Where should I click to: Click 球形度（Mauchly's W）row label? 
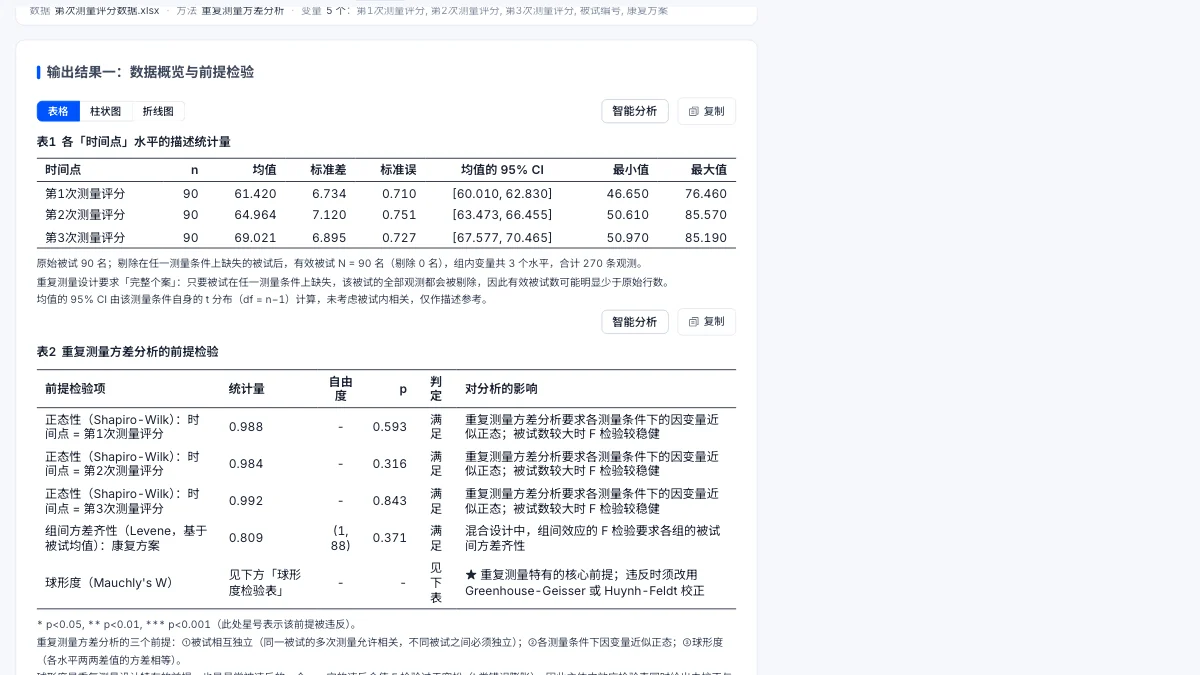[109, 583]
